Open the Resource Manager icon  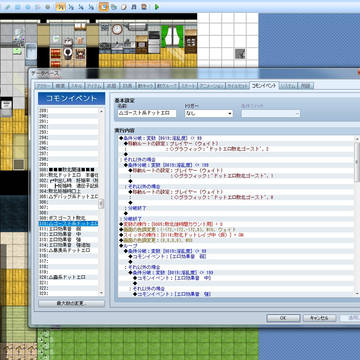[113, 7]
